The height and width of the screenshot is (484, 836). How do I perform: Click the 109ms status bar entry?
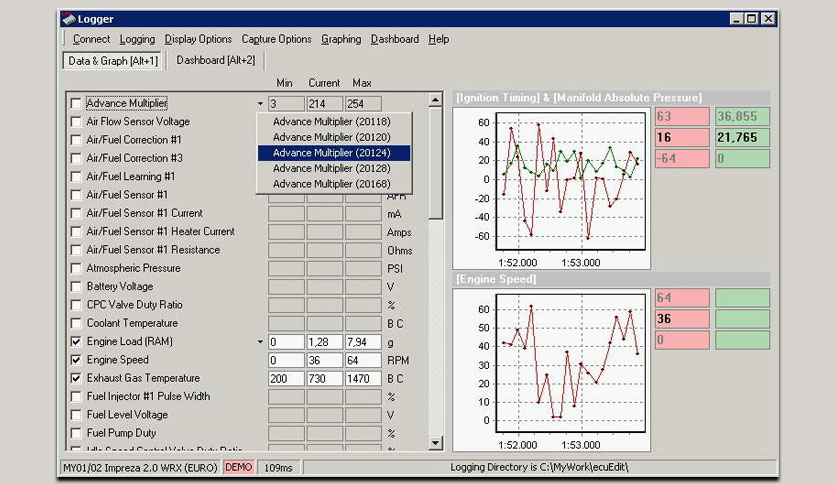coord(278,467)
